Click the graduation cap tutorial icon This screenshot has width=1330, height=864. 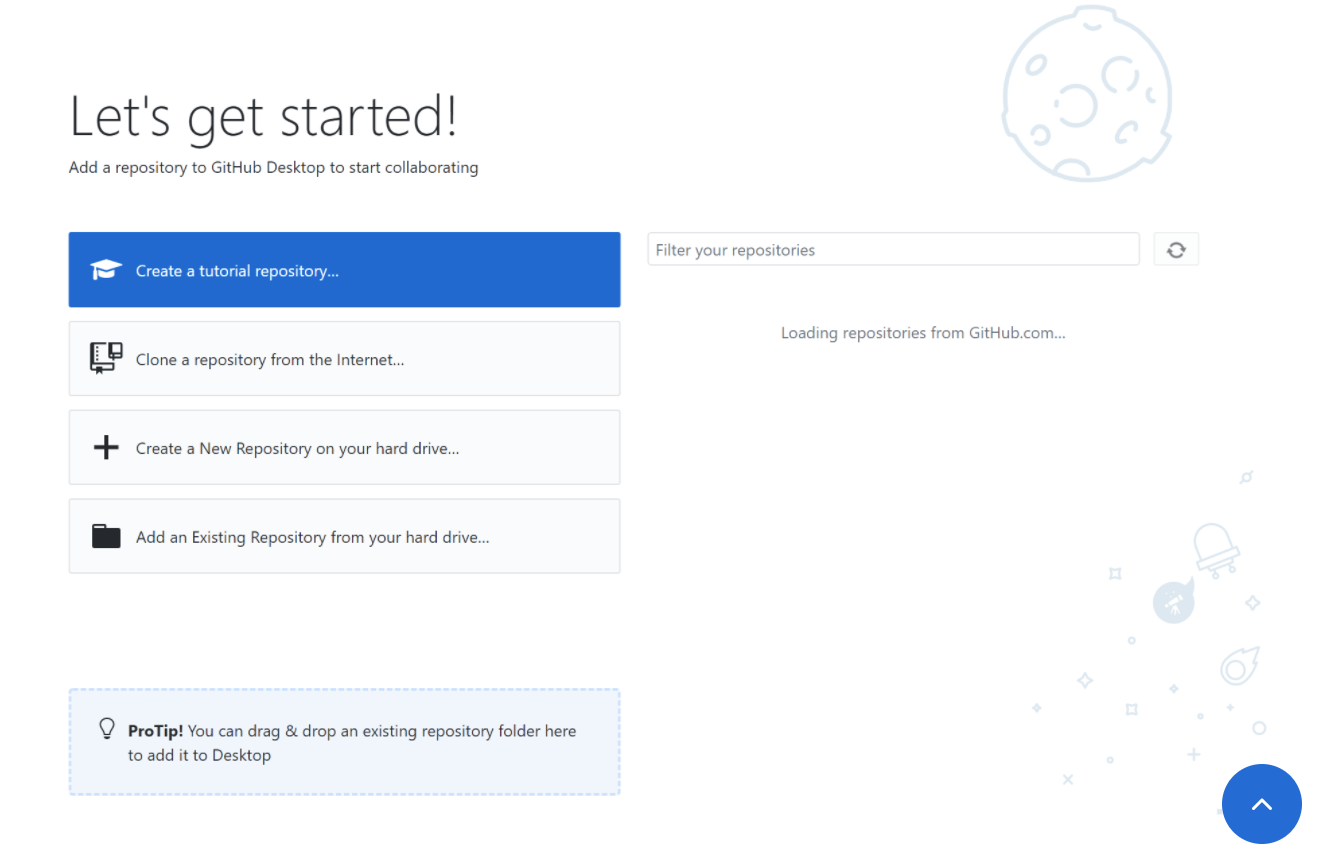[106, 270]
